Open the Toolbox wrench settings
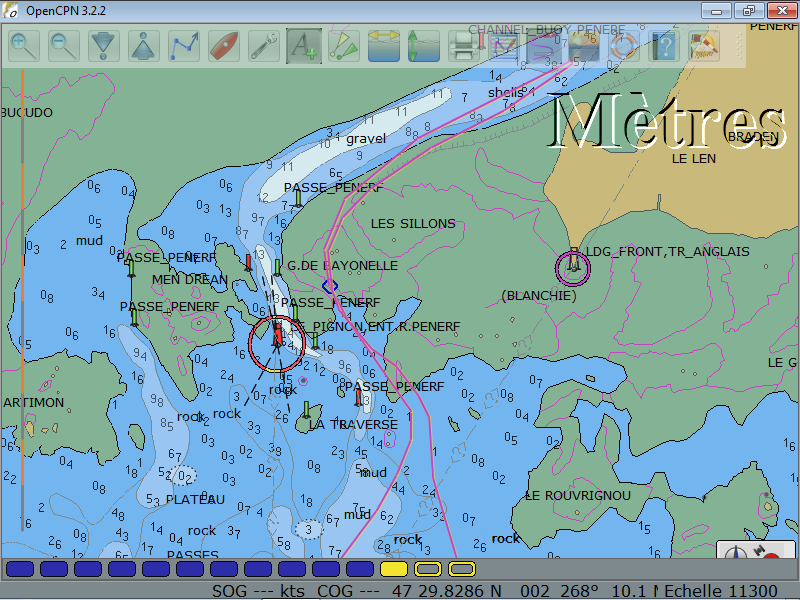 [x=264, y=46]
